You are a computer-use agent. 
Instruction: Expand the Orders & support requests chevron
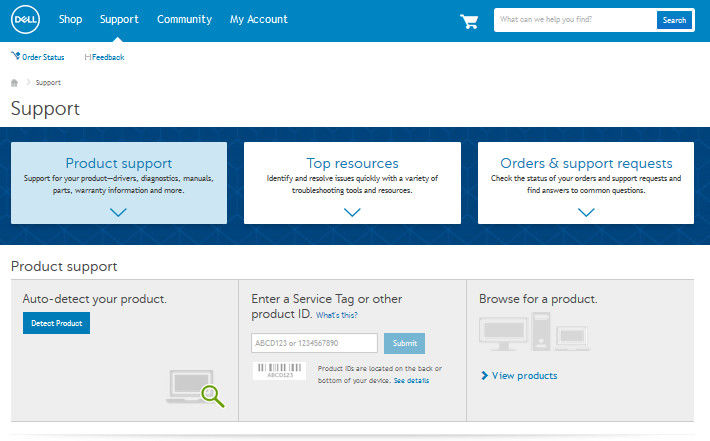(x=586, y=212)
